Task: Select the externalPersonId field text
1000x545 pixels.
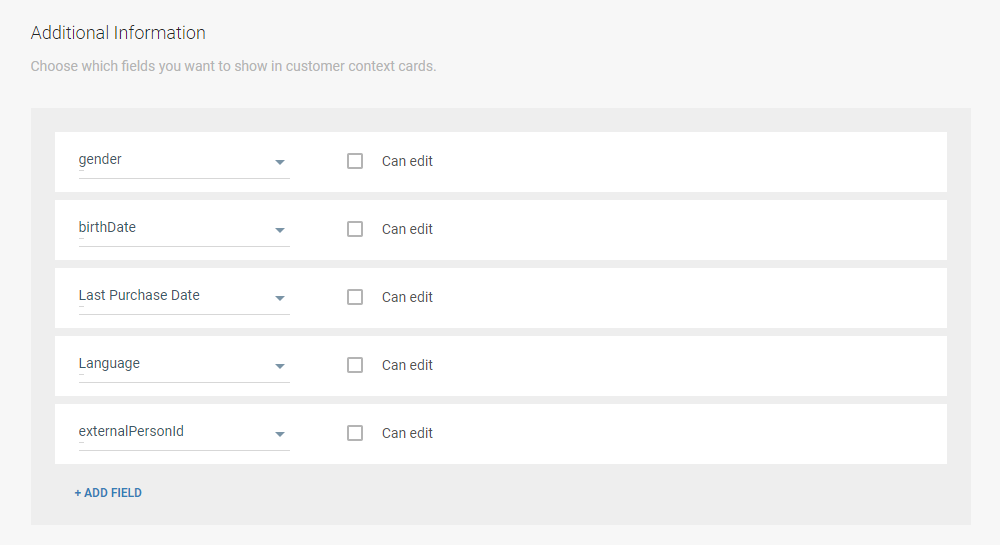Action: coord(131,431)
